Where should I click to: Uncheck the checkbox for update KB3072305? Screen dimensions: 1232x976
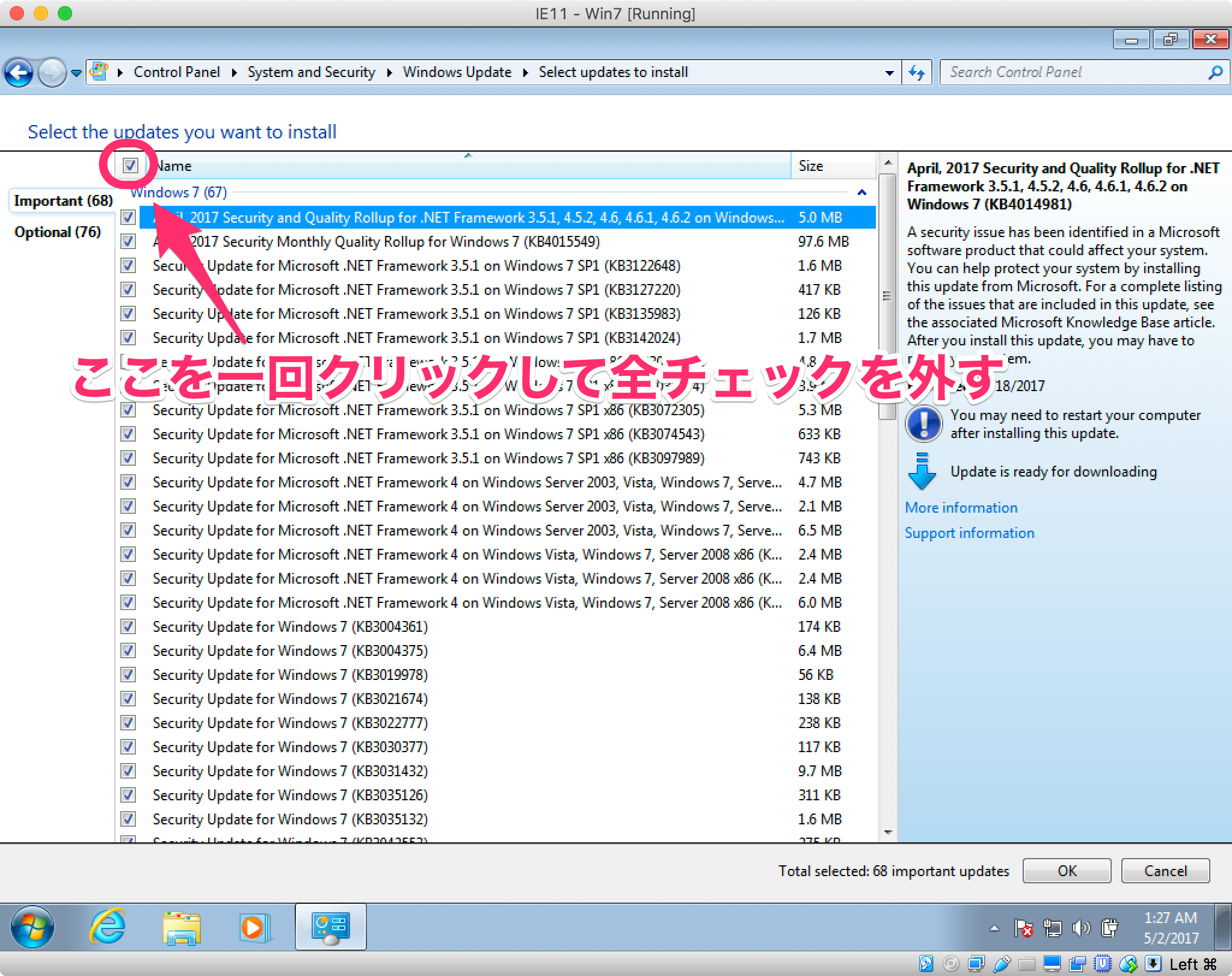coord(128,410)
